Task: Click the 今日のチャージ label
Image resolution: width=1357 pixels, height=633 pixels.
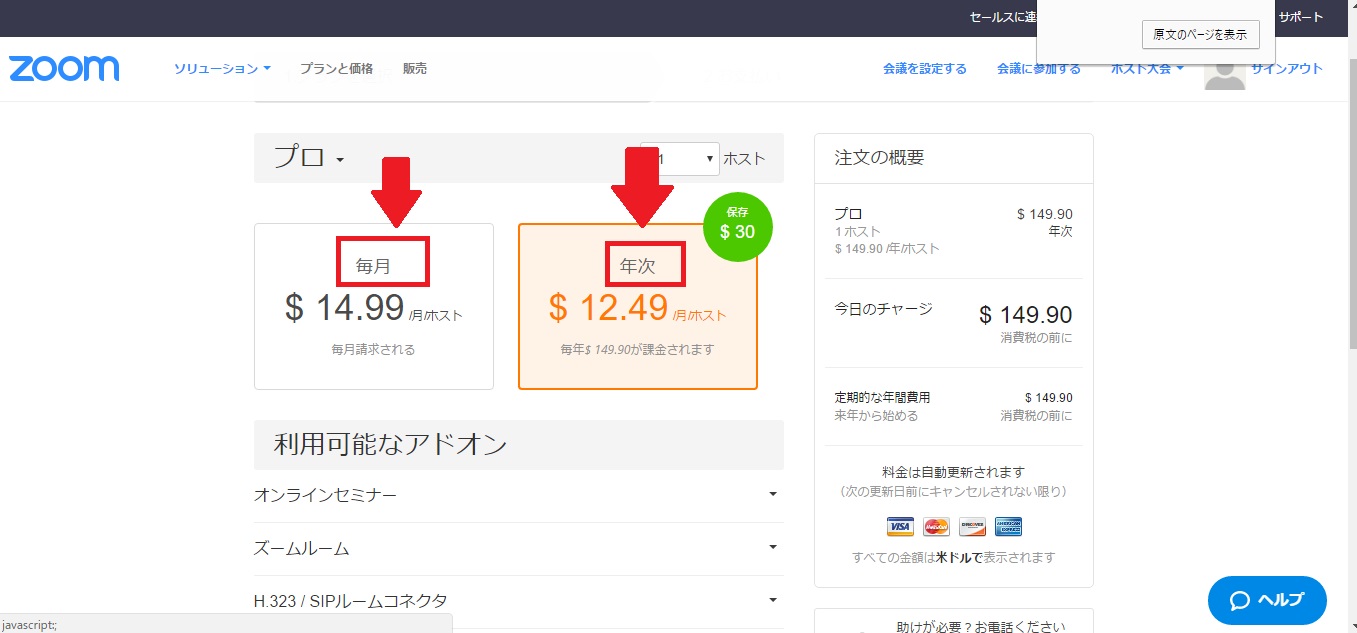Action: pyautogui.click(x=884, y=309)
